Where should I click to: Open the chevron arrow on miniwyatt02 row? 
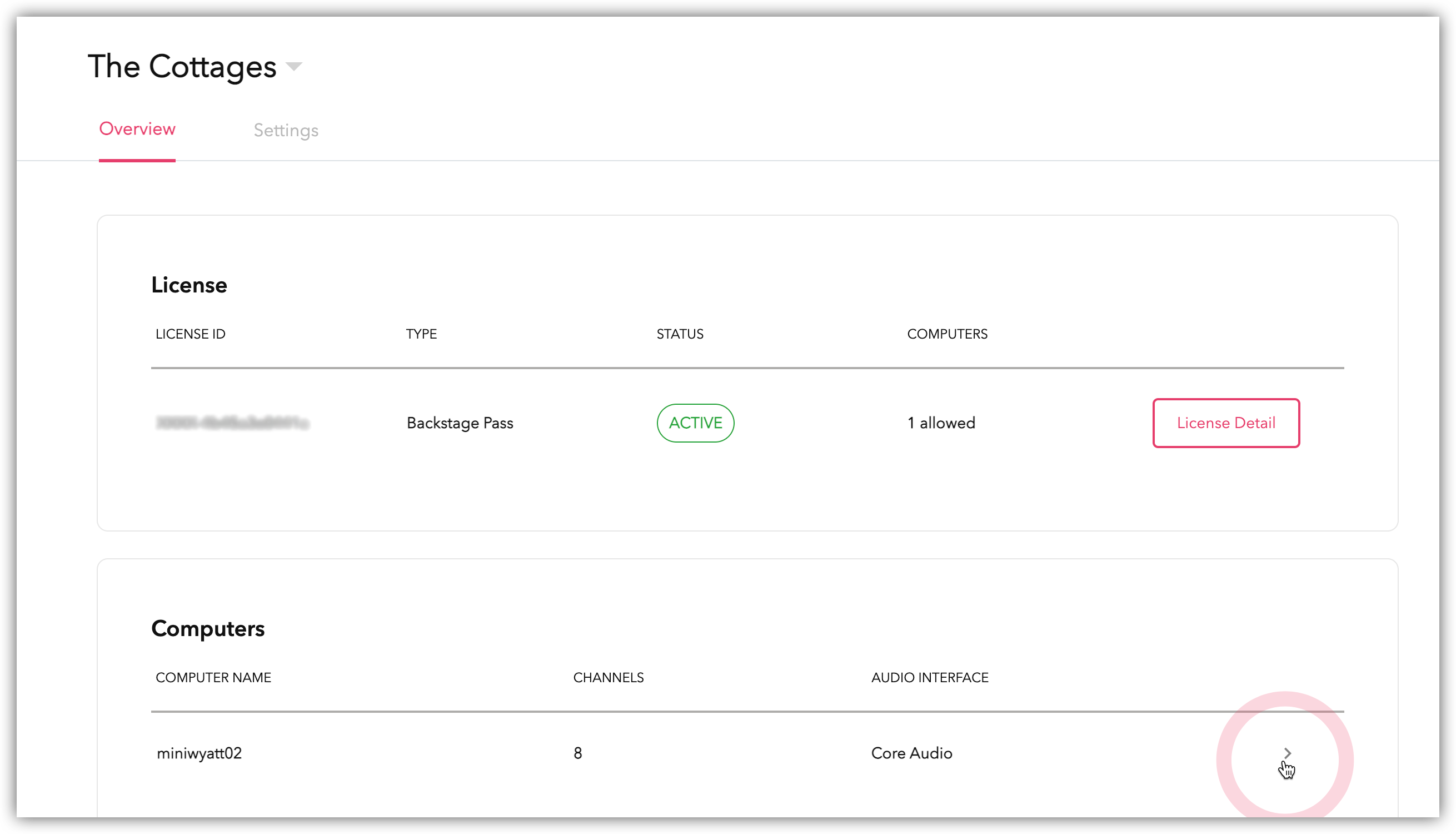coord(1287,753)
